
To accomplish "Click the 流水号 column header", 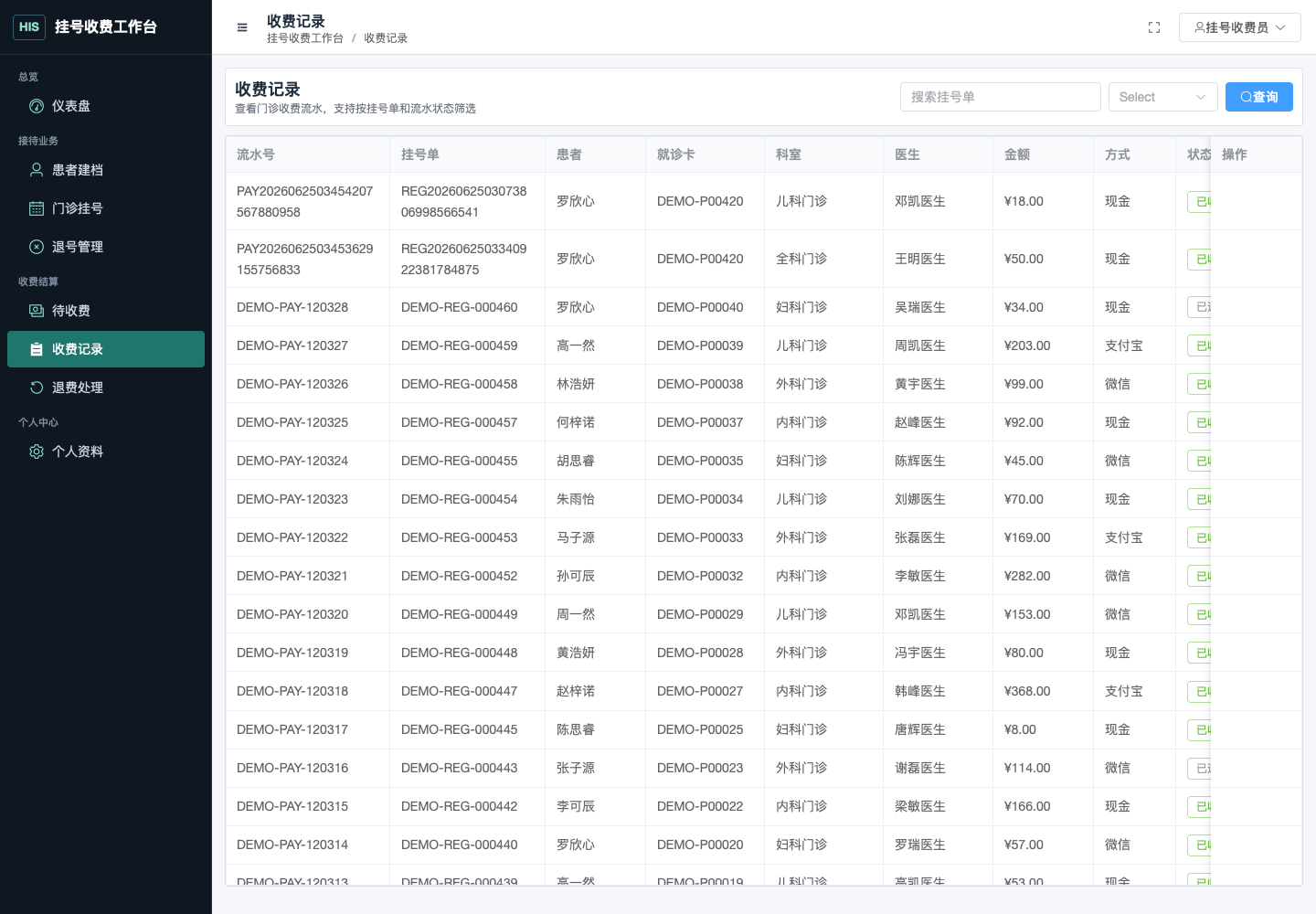I will (x=256, y=154).
